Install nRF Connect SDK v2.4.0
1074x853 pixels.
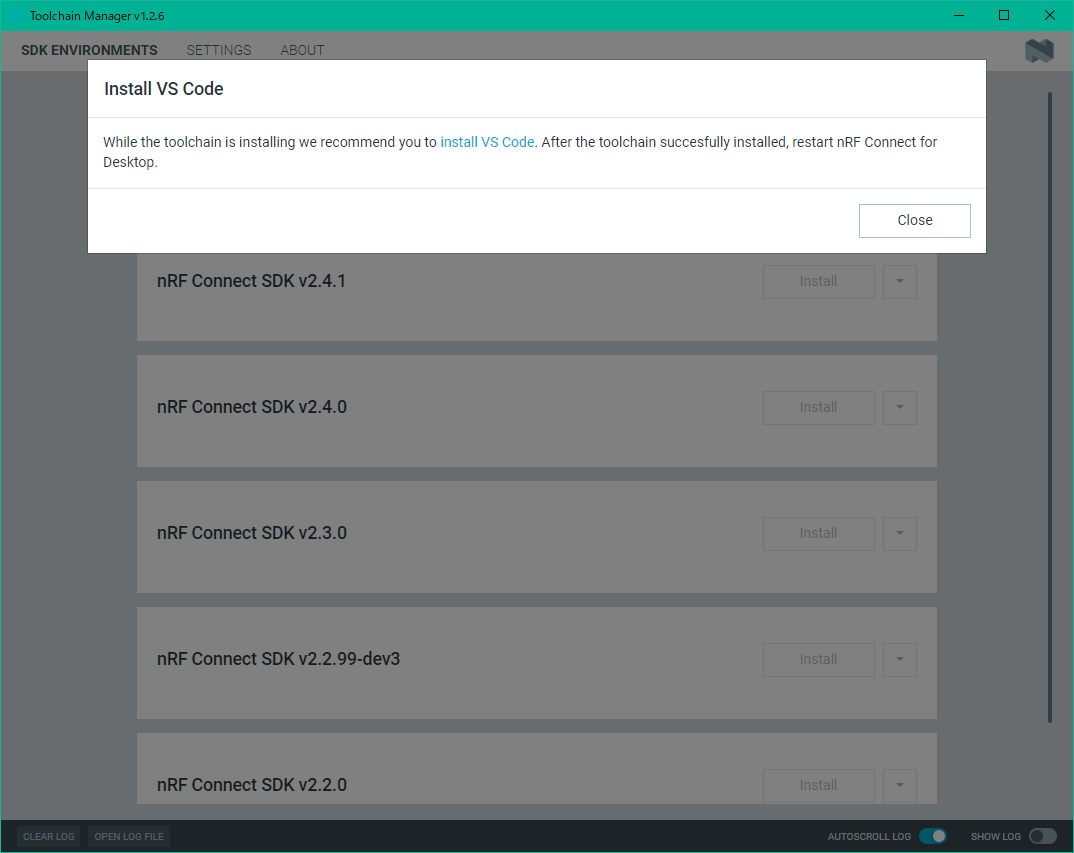click(x=819, y=408)
